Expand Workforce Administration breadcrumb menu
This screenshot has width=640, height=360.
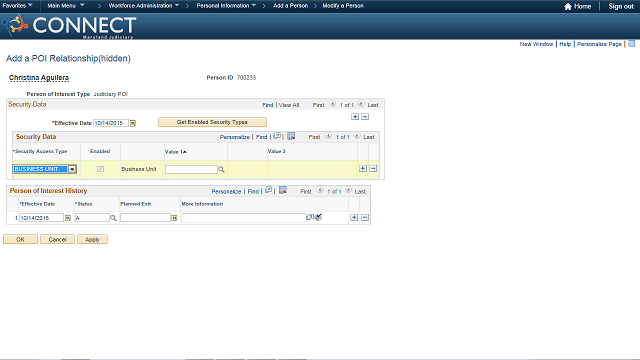tap(144, 6)
